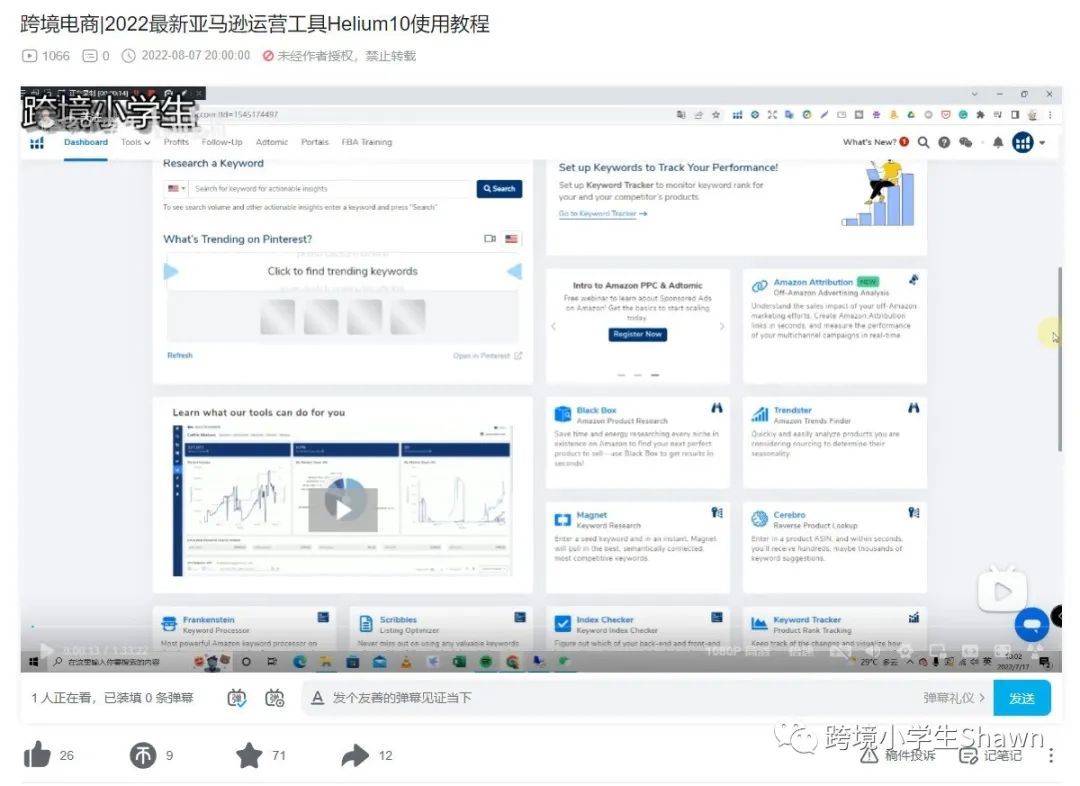Click the blue Search button
Image resolution: width=1080 pixels, height=786 pixels.
click(x=499, y=189)
